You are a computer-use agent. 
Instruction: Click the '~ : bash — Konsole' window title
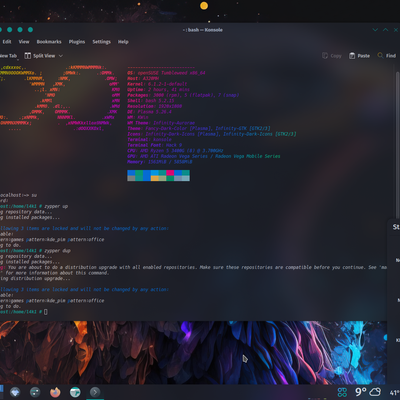tap(203, 30)
